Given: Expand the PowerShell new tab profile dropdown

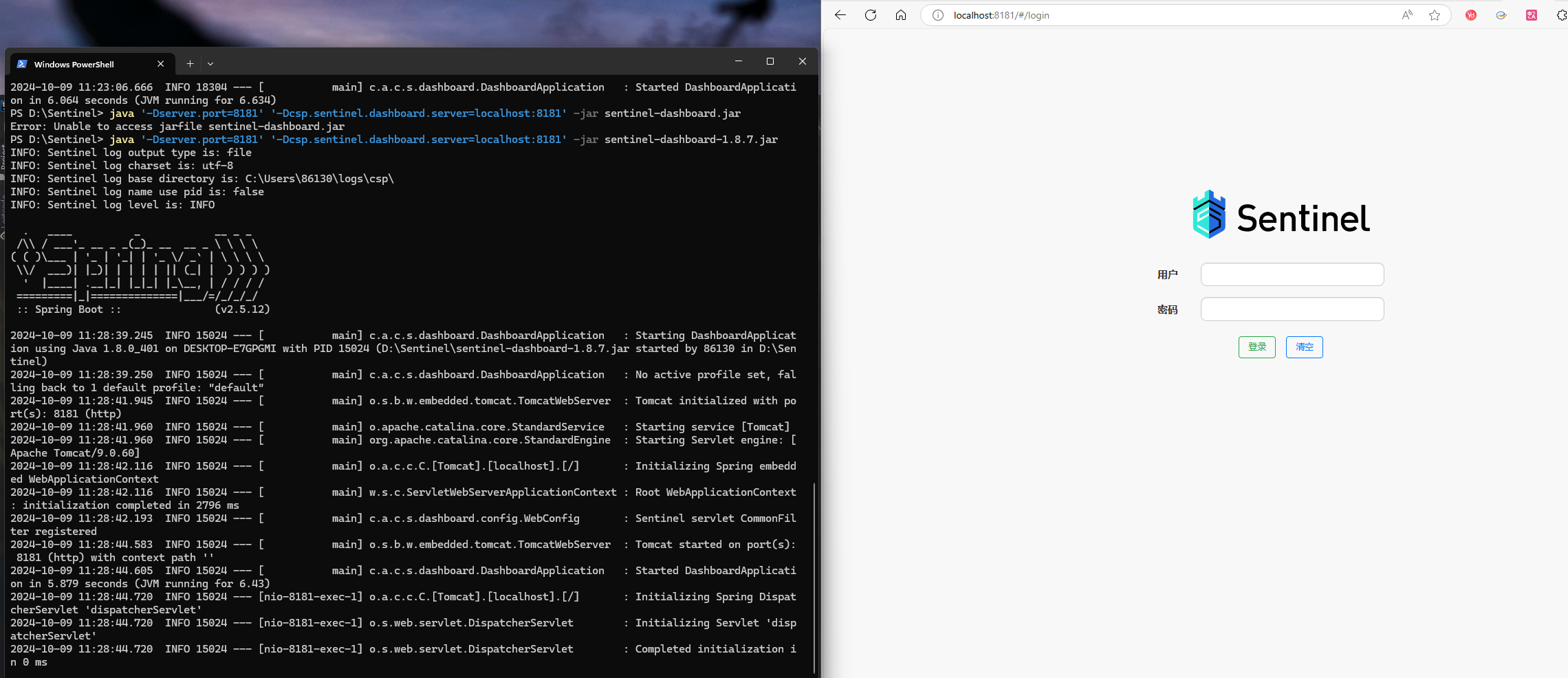Looking at the screenshot, I should point(210,64).
